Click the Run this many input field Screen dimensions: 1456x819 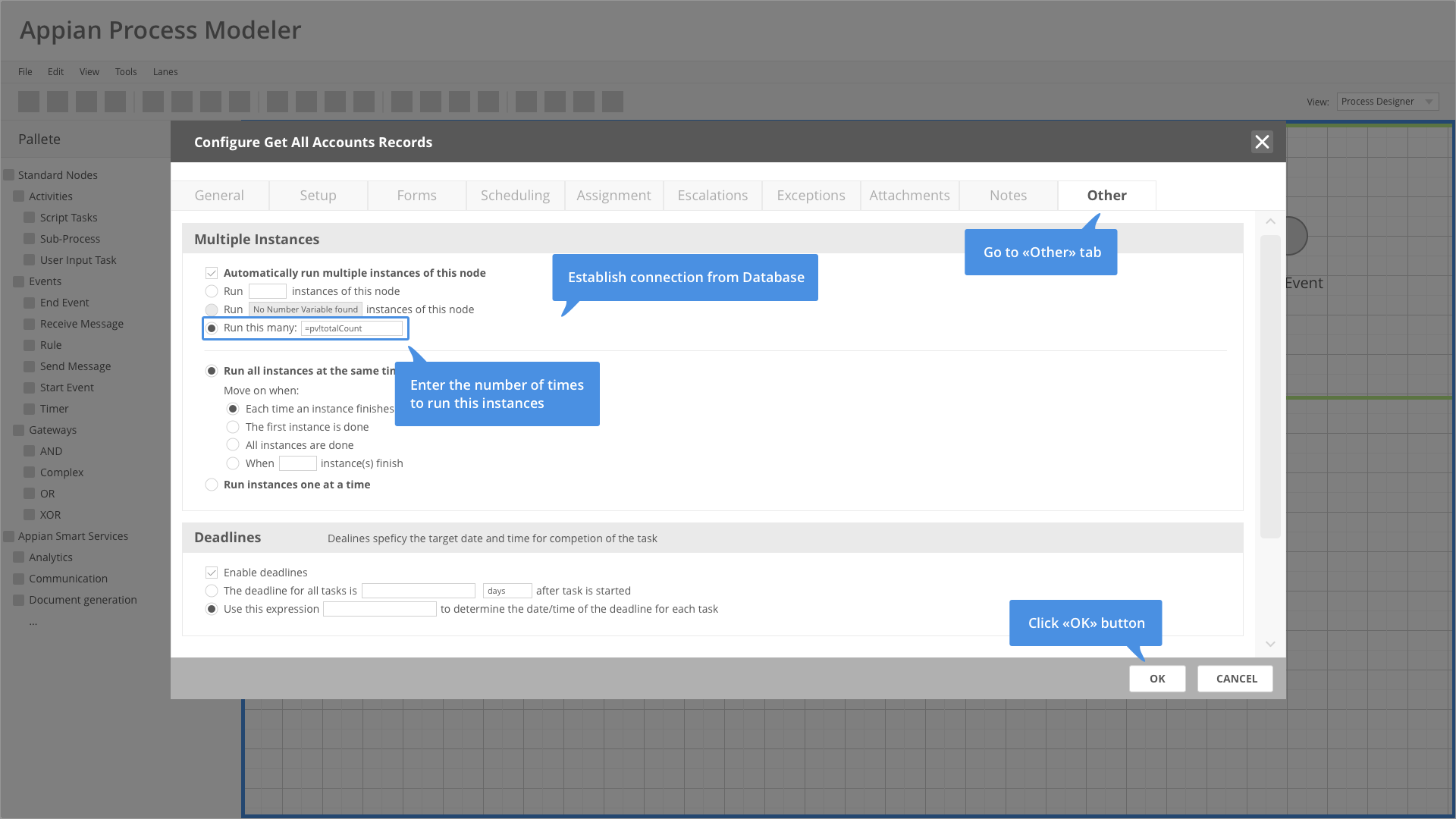click(x=352, y=328)
